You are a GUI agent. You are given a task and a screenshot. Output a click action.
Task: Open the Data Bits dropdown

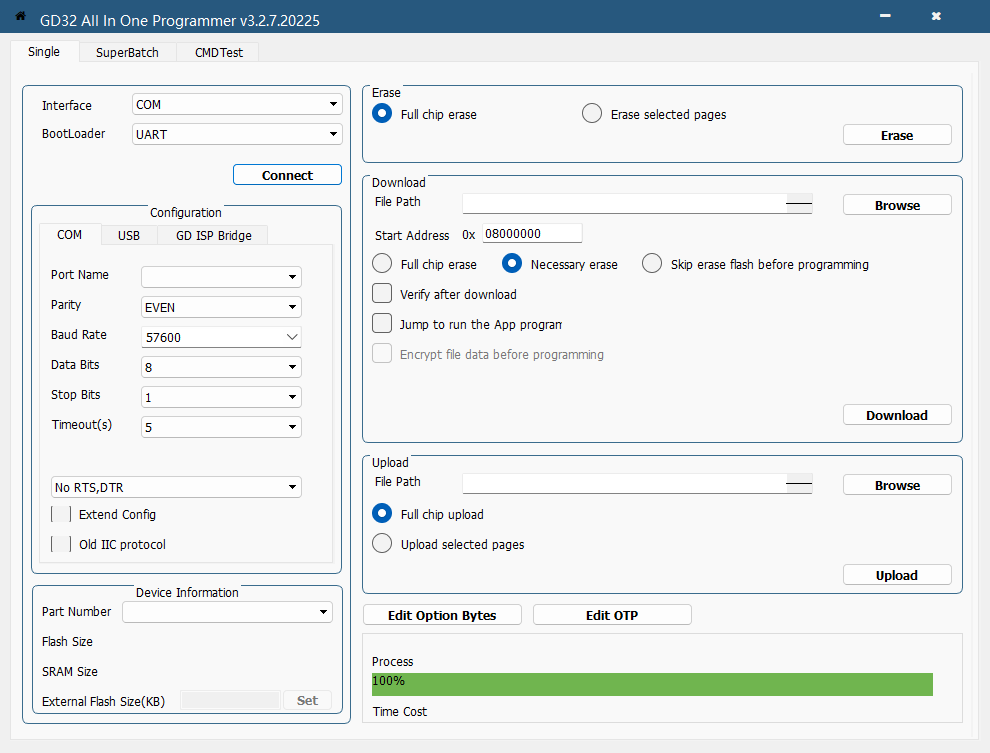pos(221,367)
